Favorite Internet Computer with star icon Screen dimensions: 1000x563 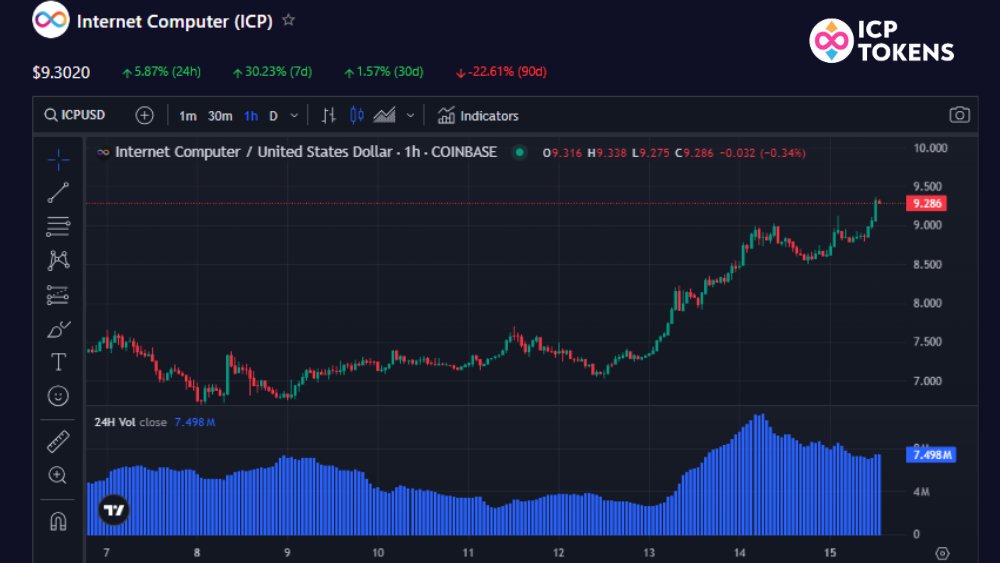288,20
